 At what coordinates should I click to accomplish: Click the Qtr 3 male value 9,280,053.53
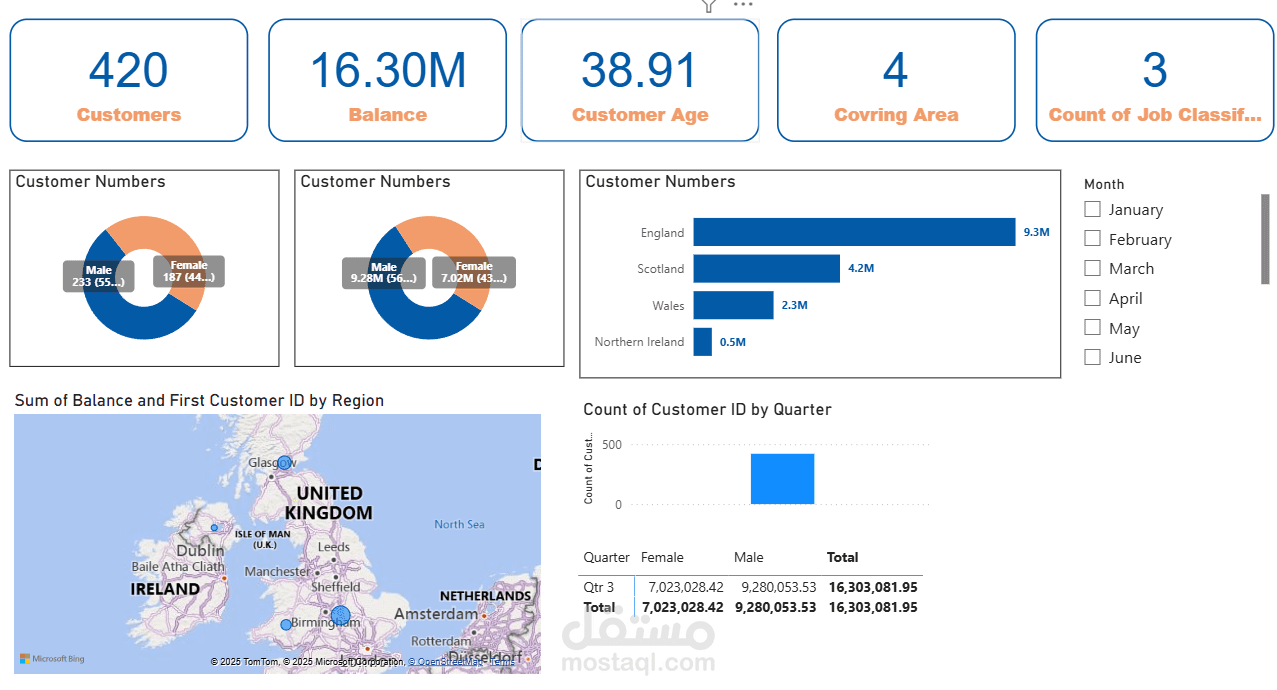click(778, 588)
